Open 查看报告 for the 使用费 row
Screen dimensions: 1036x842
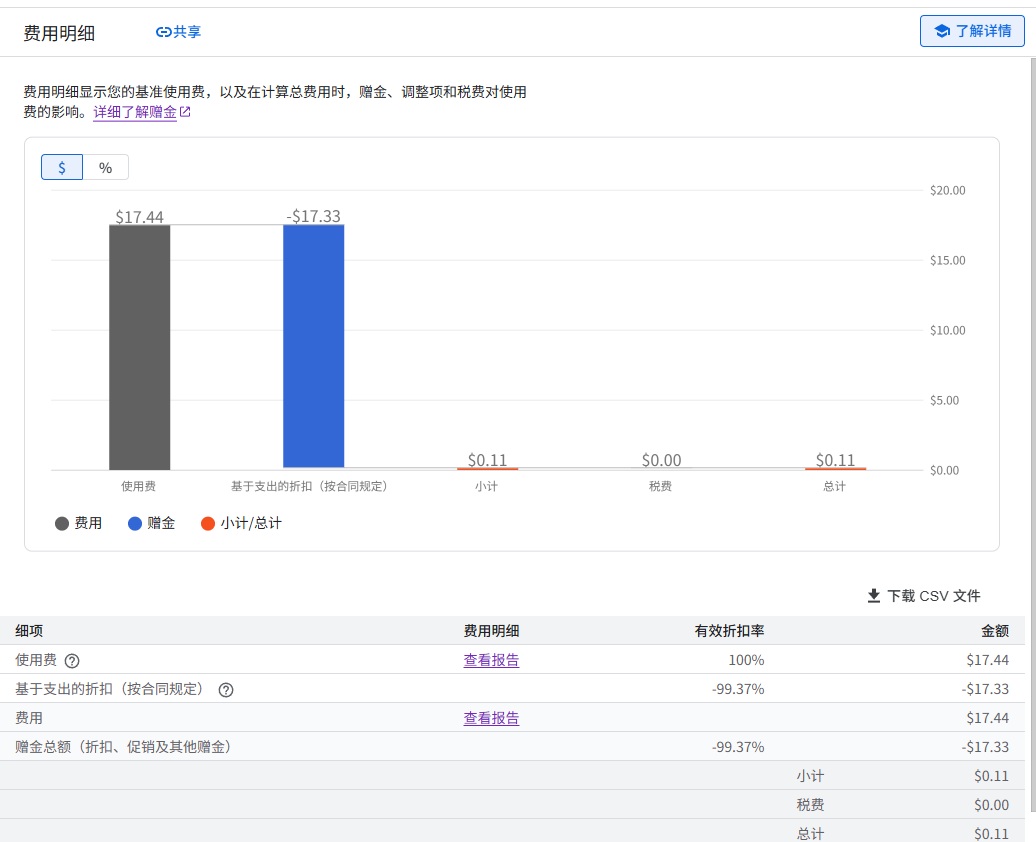(491, 660)
